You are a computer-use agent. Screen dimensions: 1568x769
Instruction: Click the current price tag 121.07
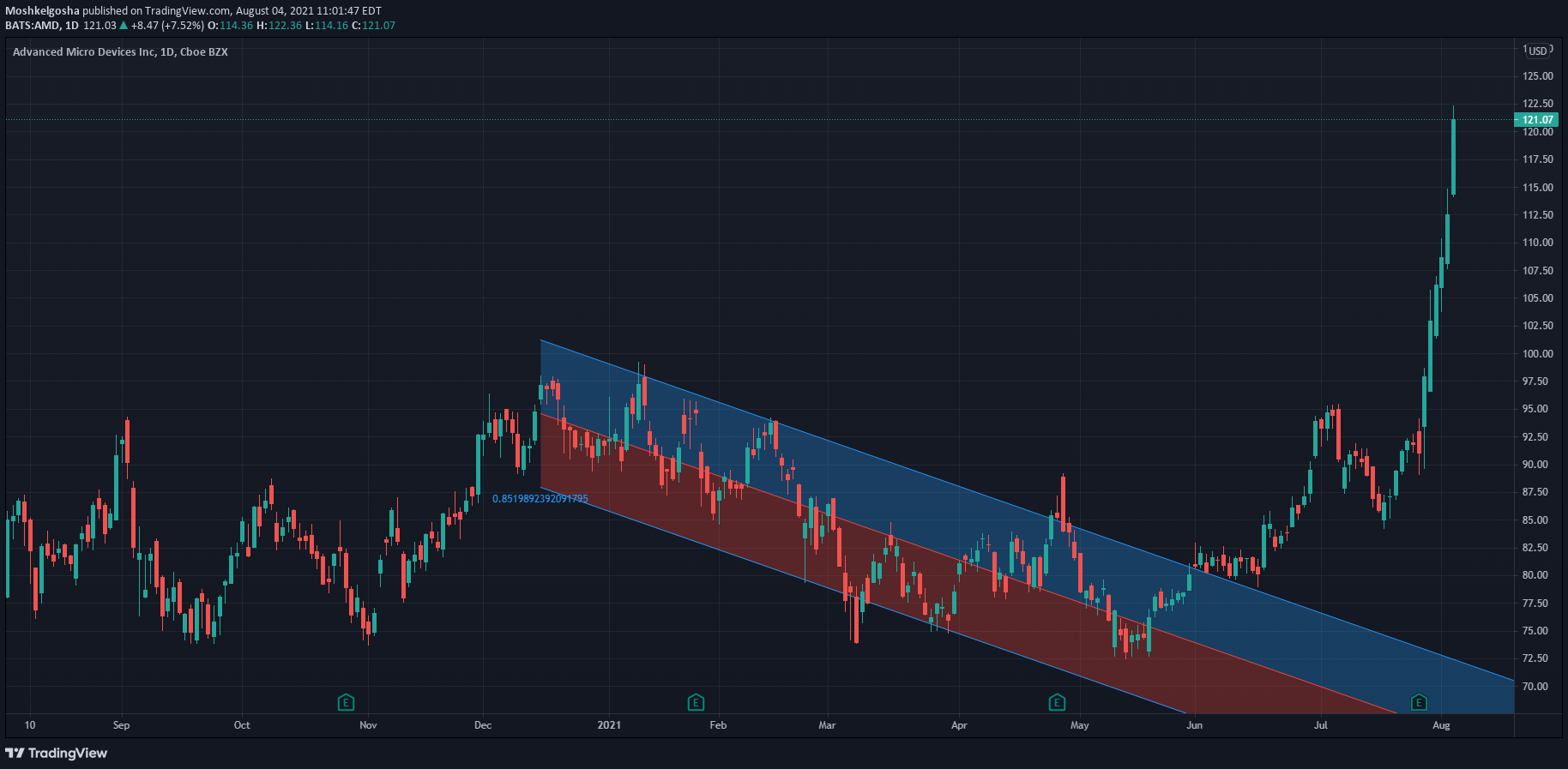pos(1537,120)
